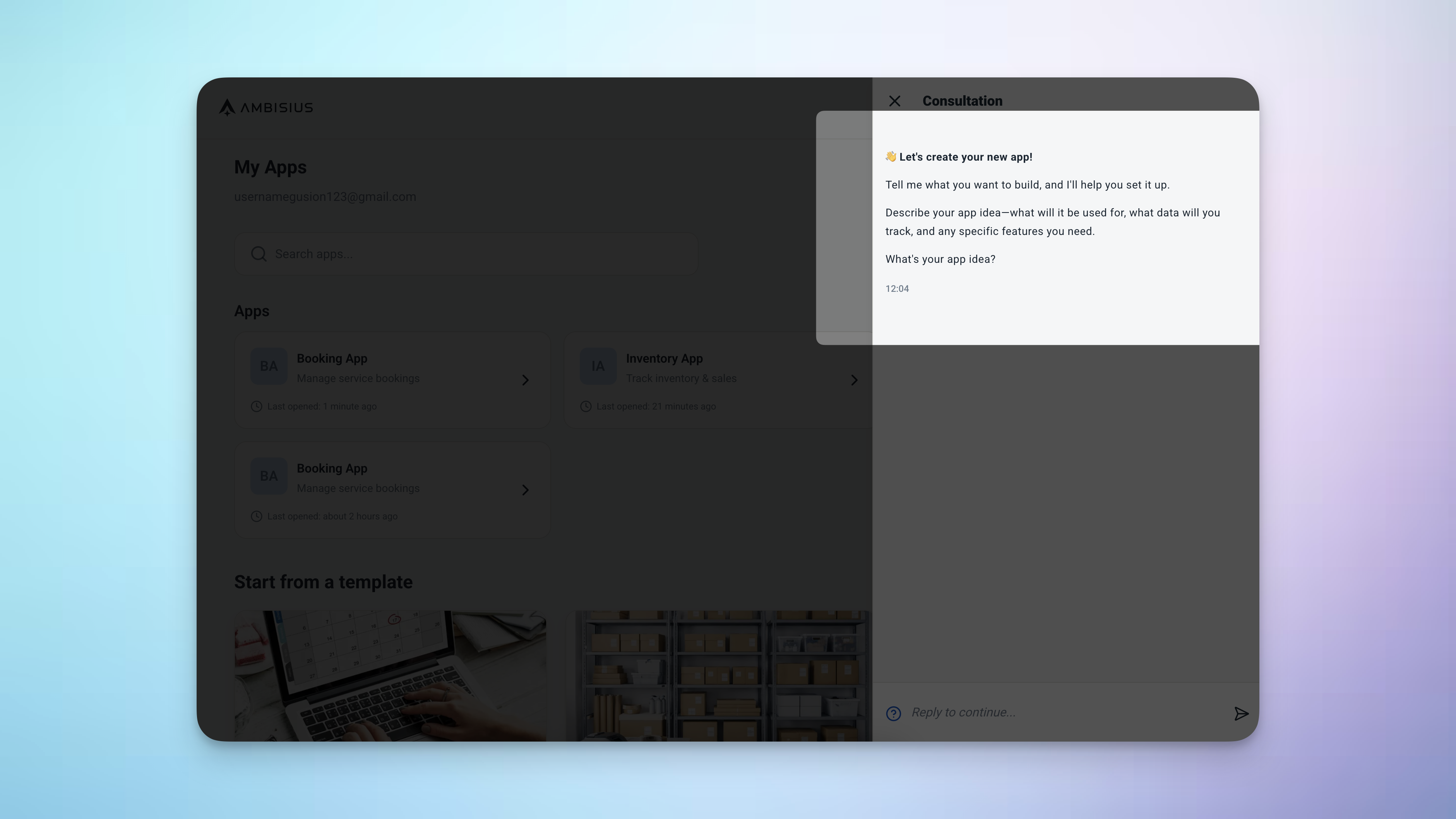The width and height of the screenshot is (1456, 819).
Task: Click the send message arrow icon
Action: click(x=1241, y=713)
